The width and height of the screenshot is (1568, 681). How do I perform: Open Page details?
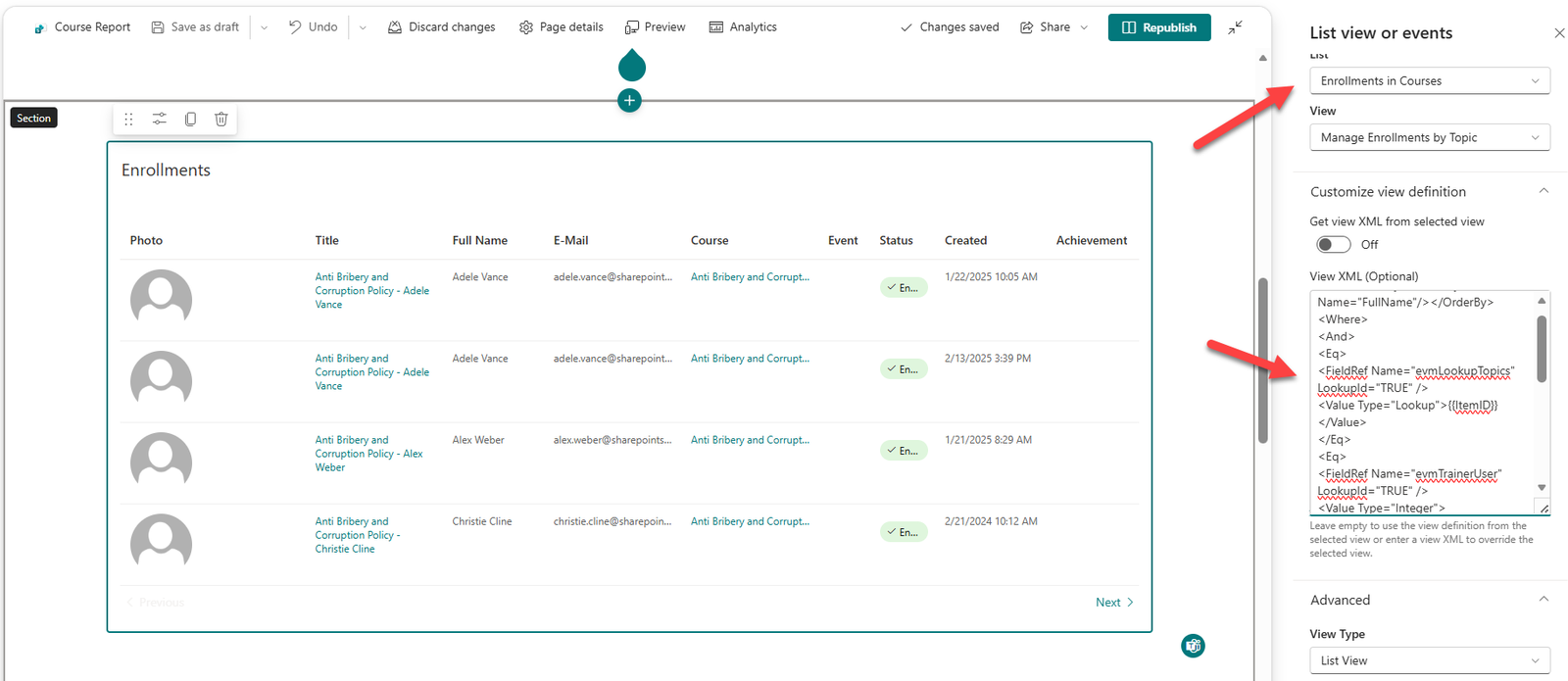tap(562, 27)
